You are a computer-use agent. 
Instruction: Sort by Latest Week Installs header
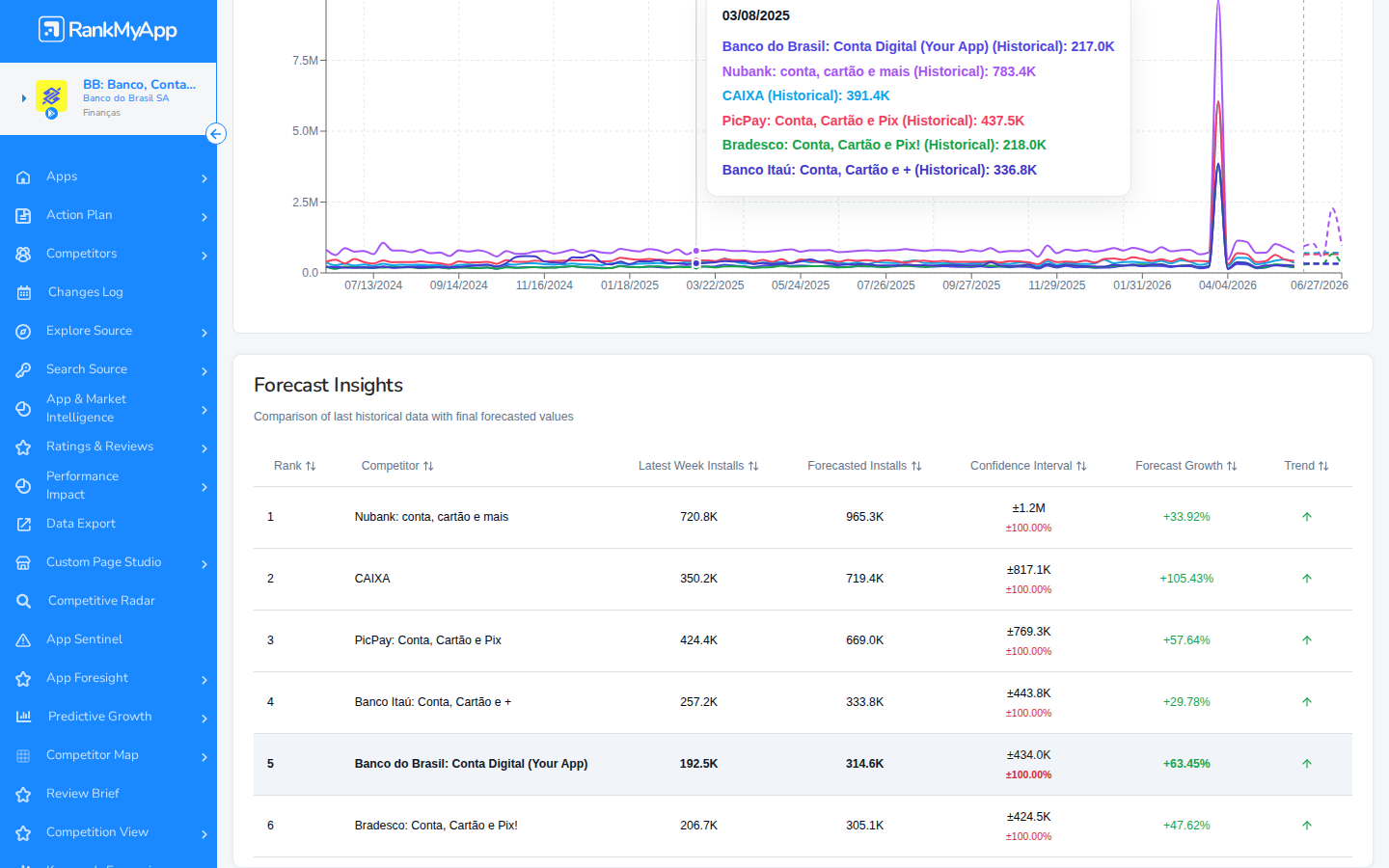pyautogui.click(x=698, y=466)
